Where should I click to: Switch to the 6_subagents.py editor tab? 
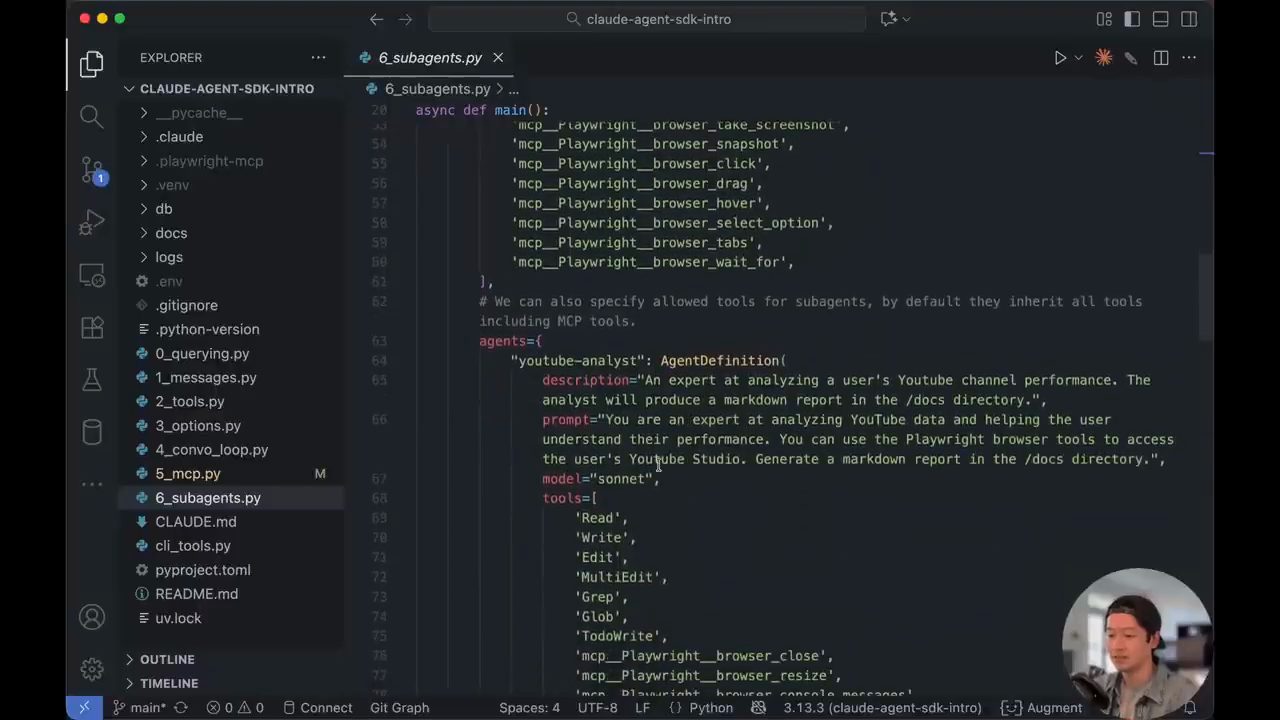point(430,58)
